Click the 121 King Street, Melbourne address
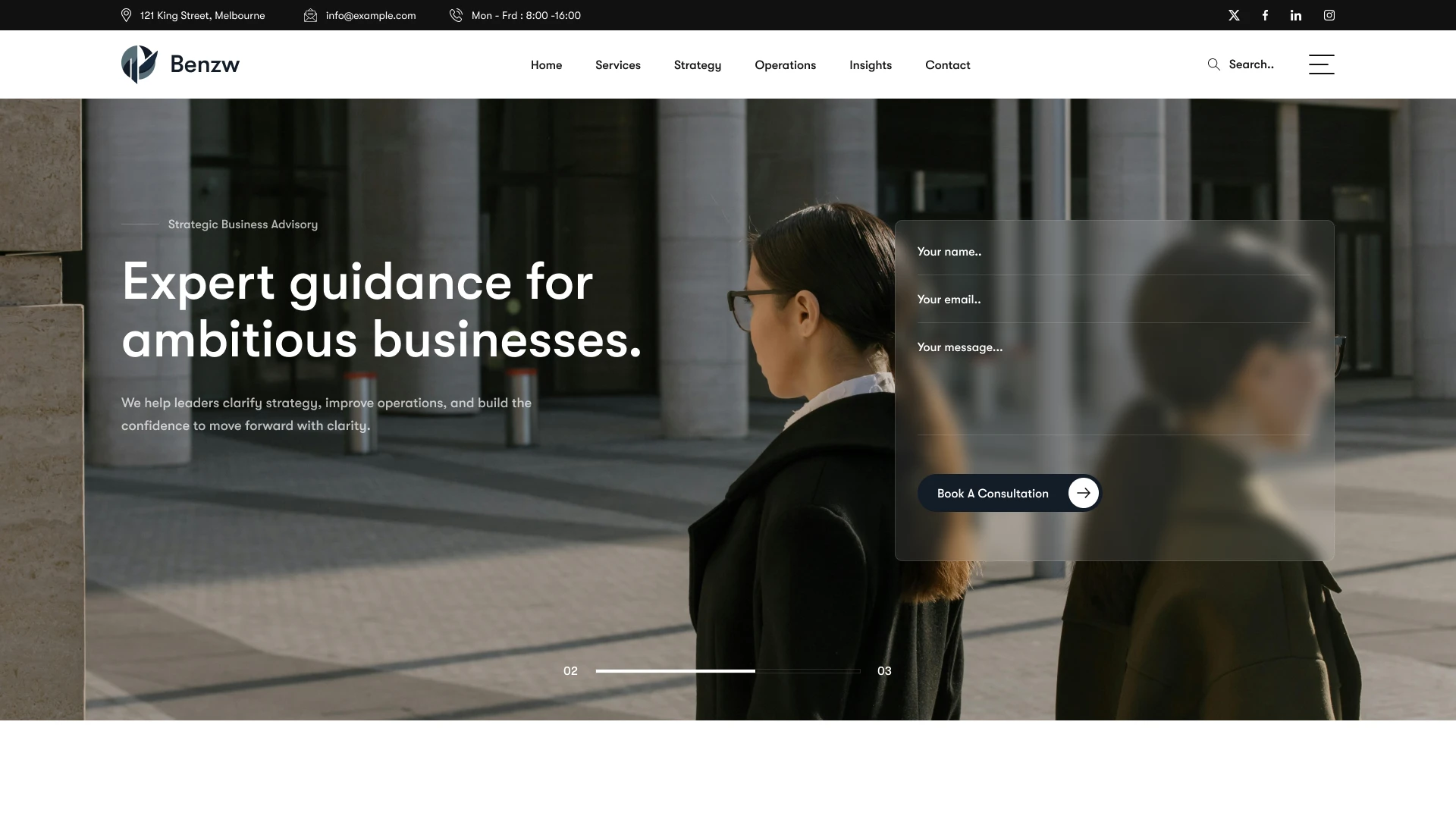1456x819 pixels. click(202, 15)
